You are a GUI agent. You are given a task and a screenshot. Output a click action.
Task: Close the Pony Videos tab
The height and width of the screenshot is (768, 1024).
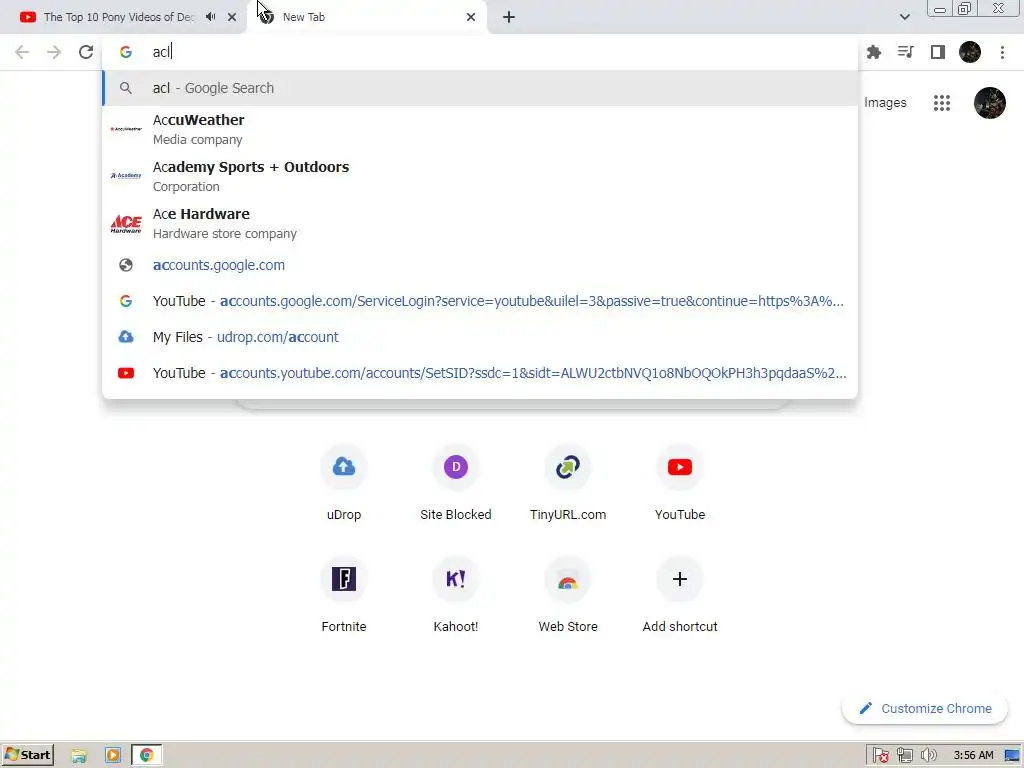(232, 17)
